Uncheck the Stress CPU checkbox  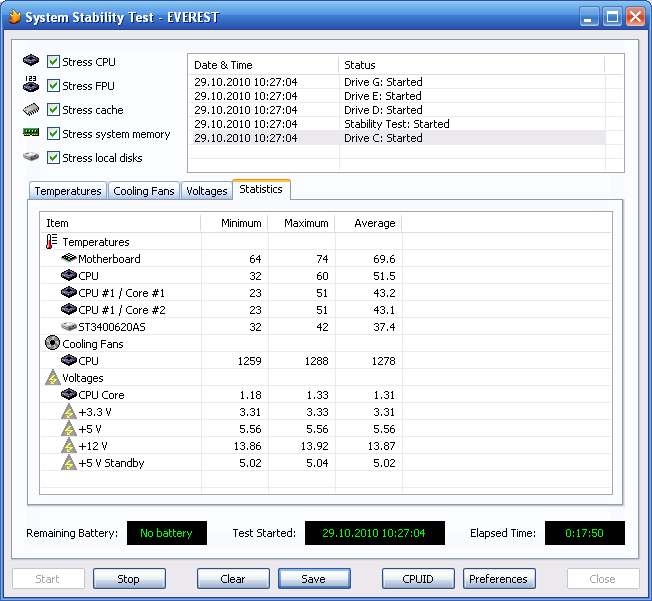point(54,62)
